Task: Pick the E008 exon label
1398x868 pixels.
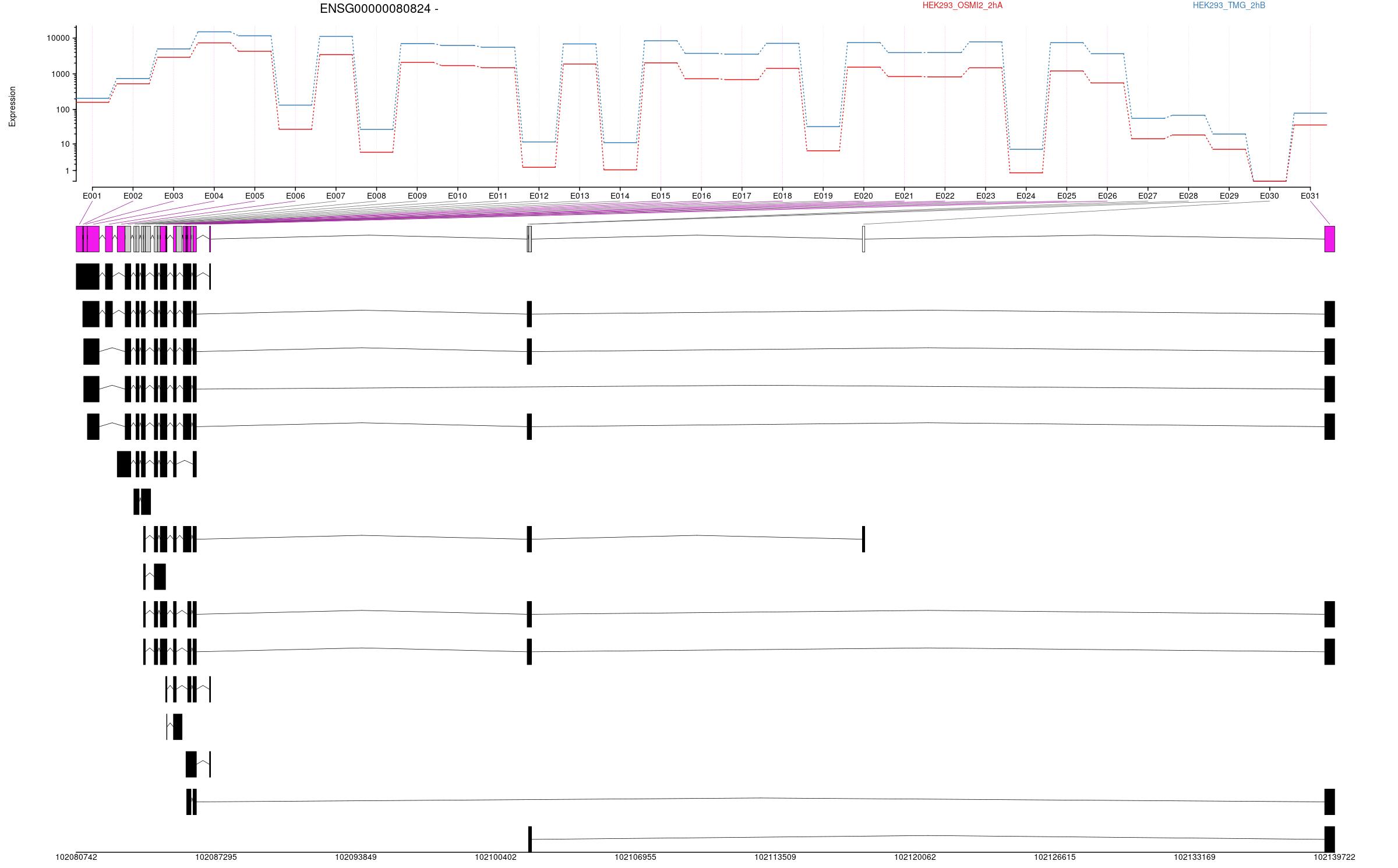Action: pos(376,196)
